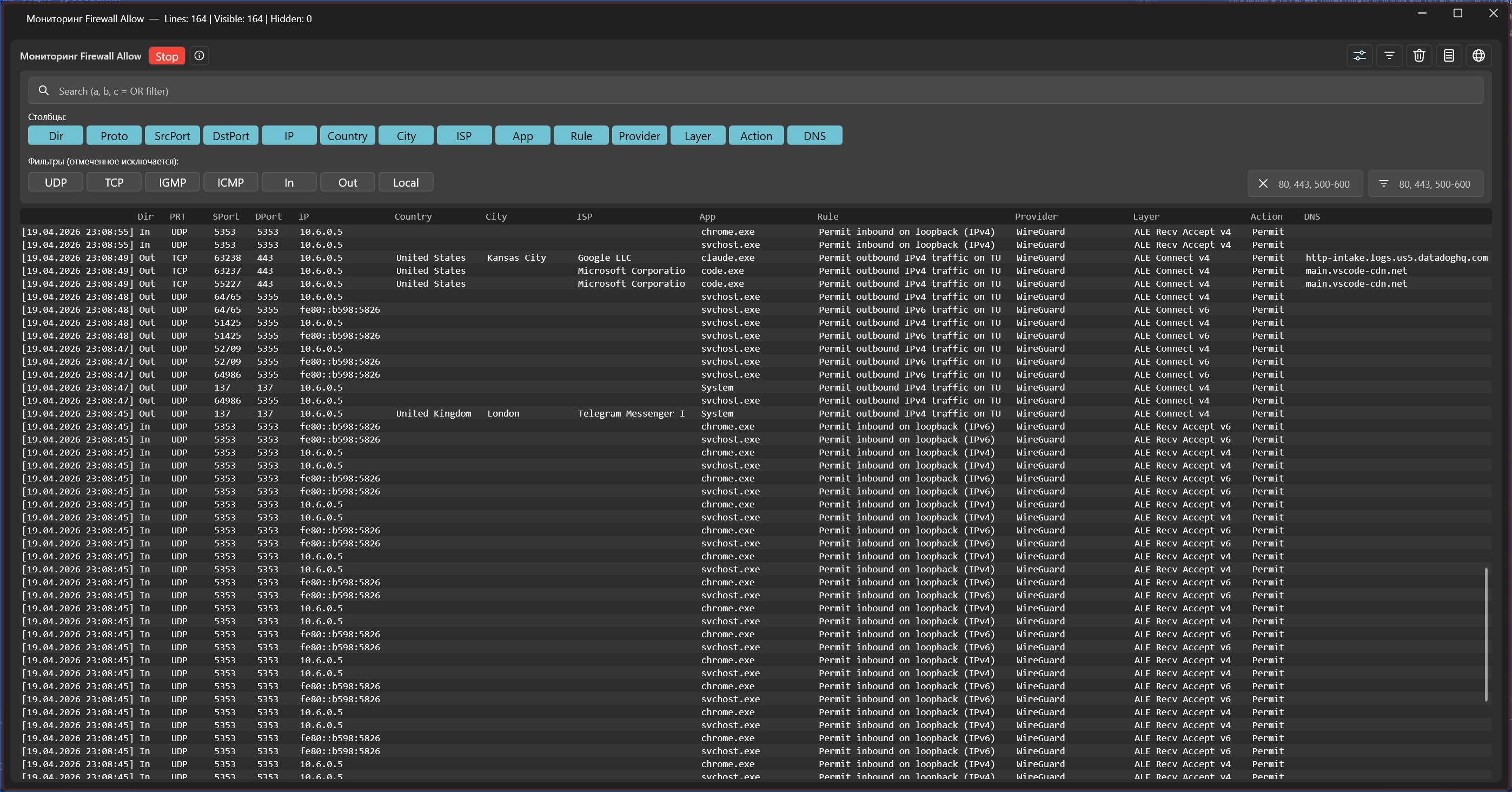The height and width of the screenshot is (792, 1512).
Task: Toggle the Layer column
Action: coord(698,136)
